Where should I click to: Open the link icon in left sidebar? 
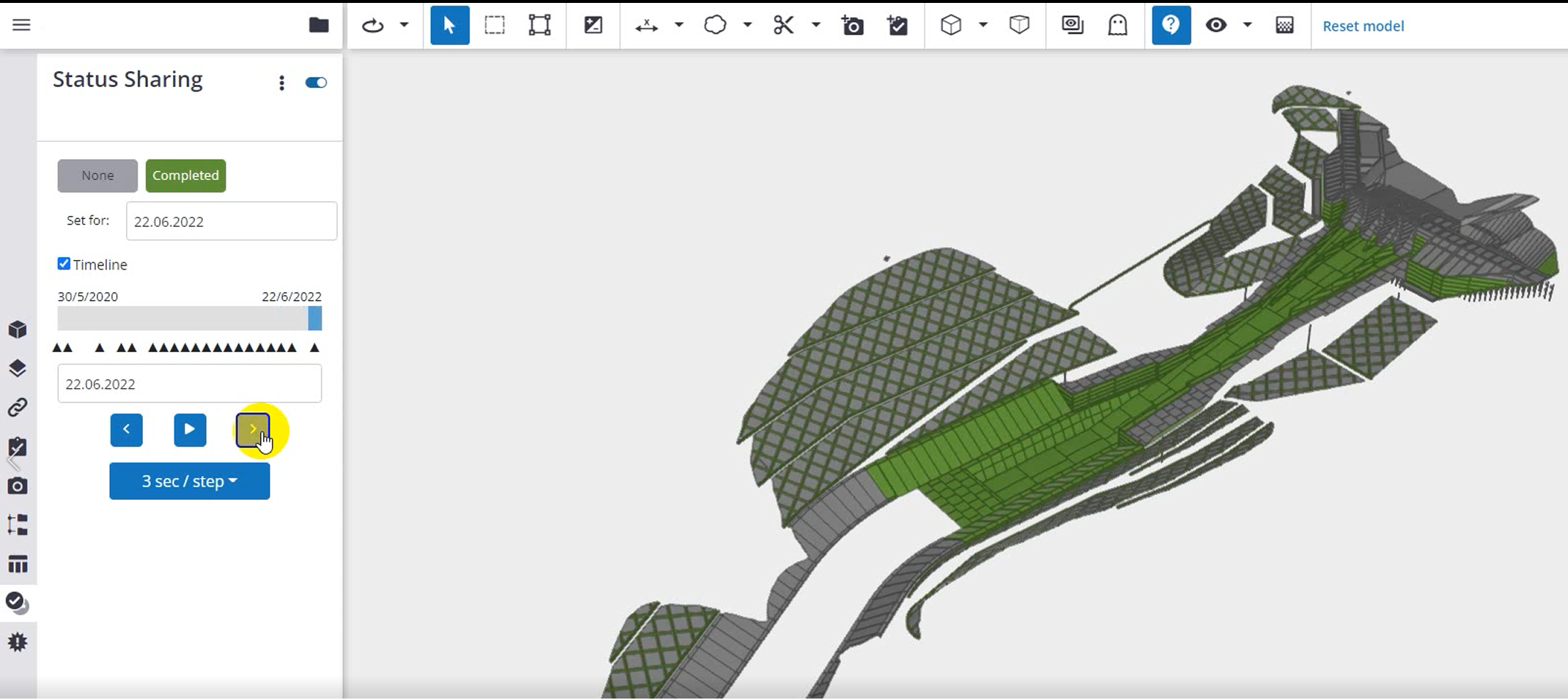[18, 407]
